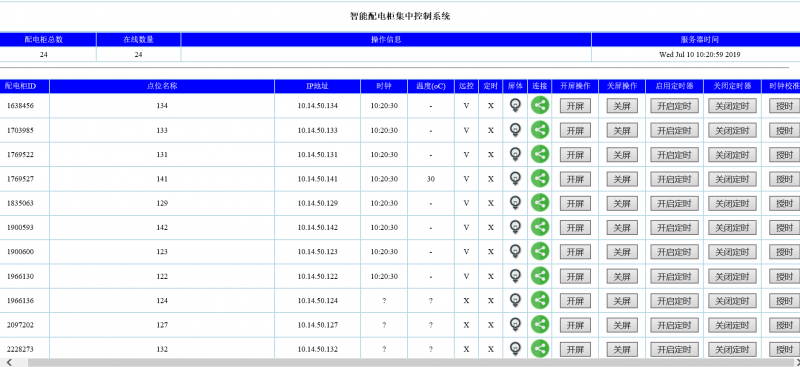Click the 点位名称 column header
The image size is (800, 367).
(162, 86)
